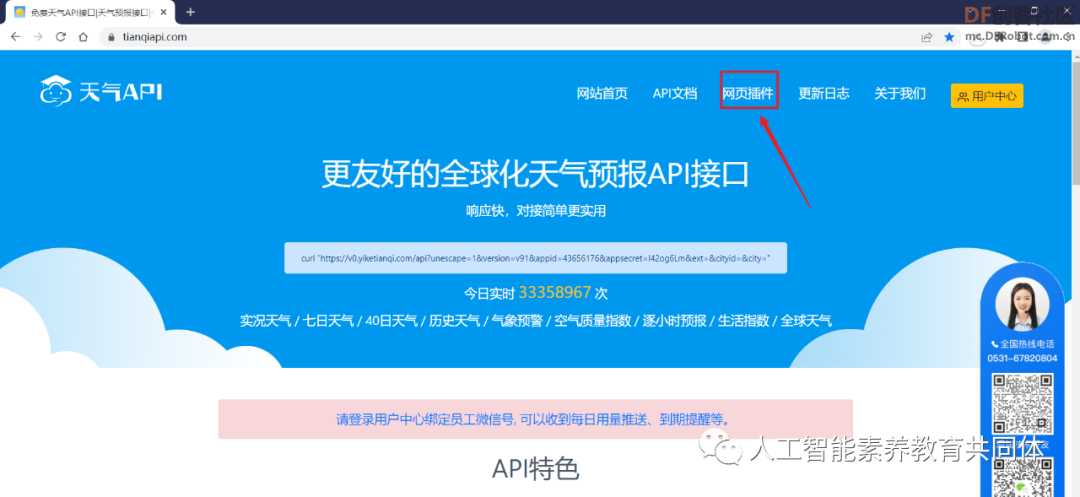Click the pink notice about 绑定员工微信号
The height and width of the screenshot is (497, 1080).
535,419
